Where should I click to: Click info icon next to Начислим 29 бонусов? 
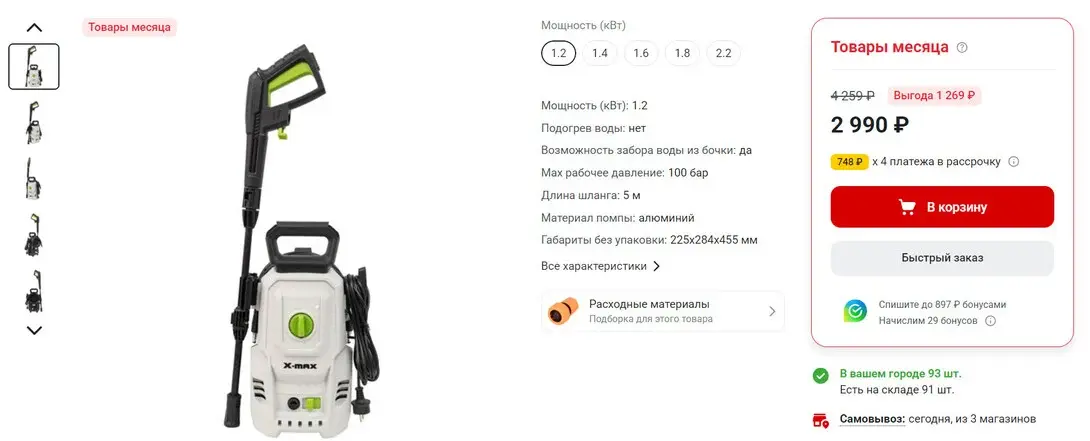[991, 321]
